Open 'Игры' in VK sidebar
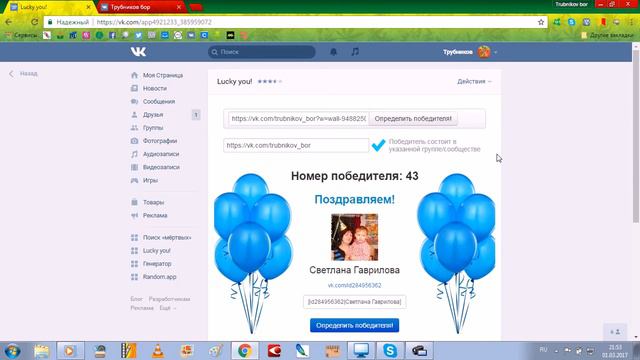This screenshot has height=360, width=640. (x=150, y=180)
